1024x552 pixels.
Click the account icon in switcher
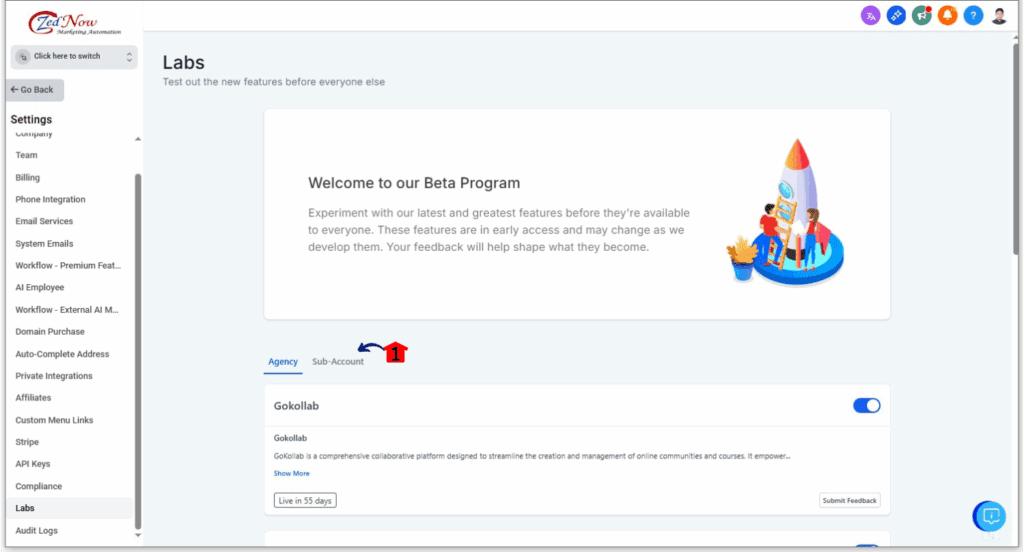tap(23, 57)
